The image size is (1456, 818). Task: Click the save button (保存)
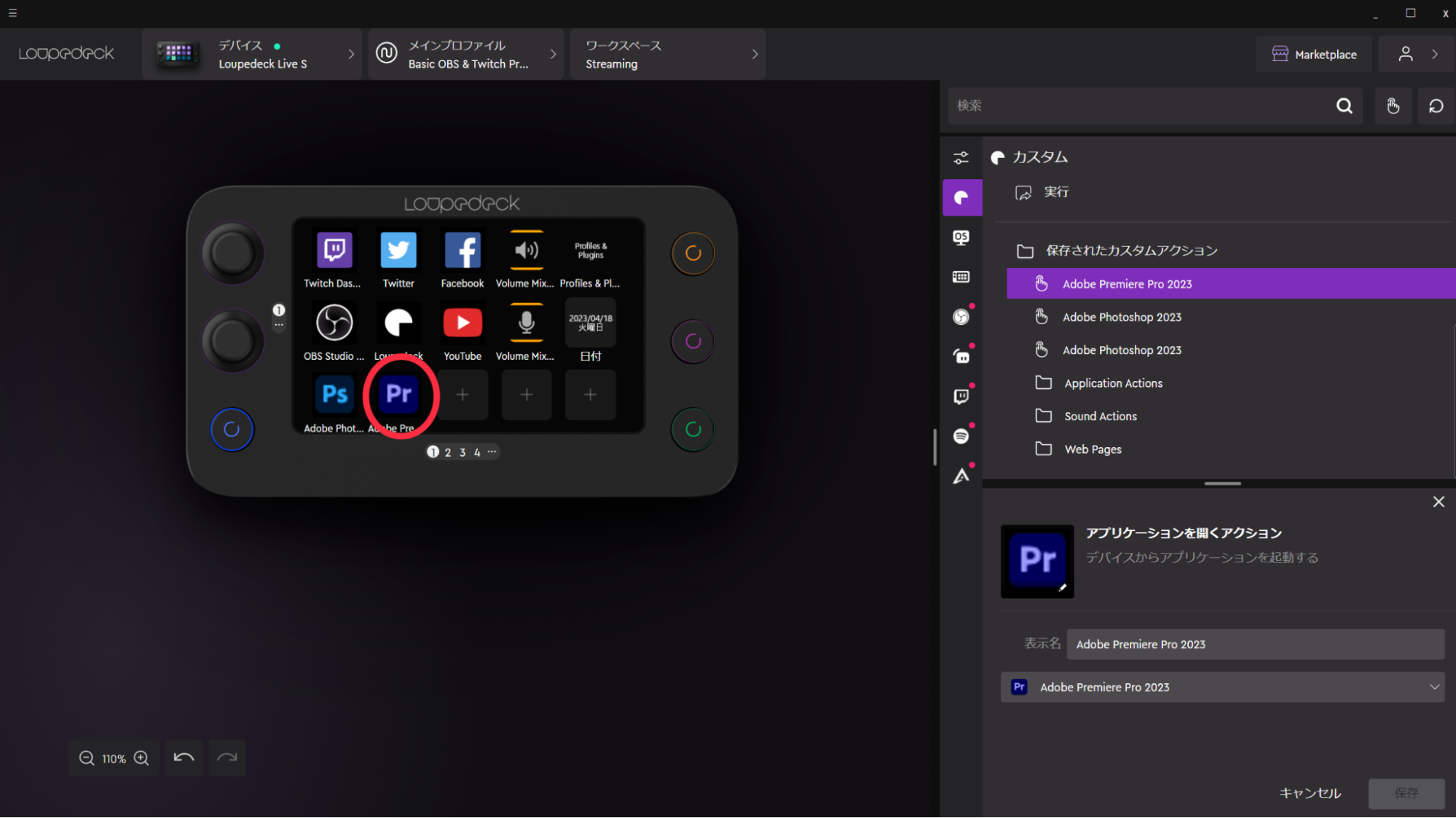point(1406,793)
